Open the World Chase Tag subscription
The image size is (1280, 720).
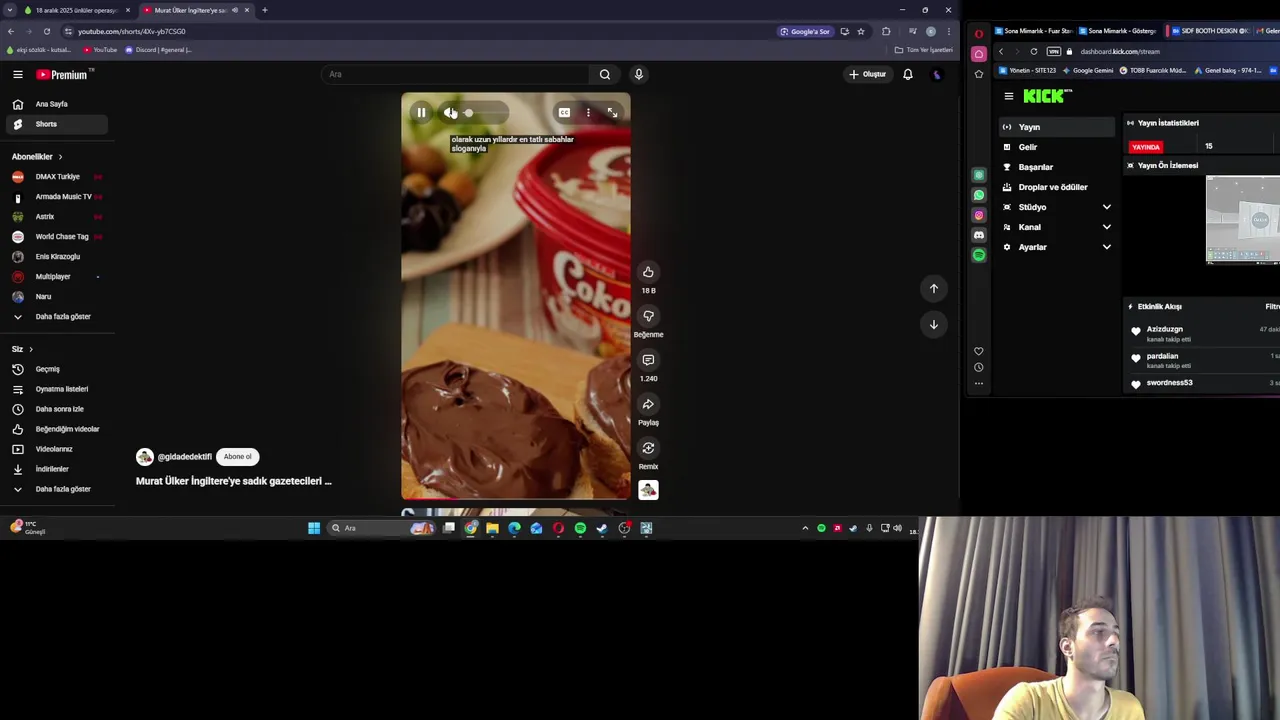(x=55, y=237)
